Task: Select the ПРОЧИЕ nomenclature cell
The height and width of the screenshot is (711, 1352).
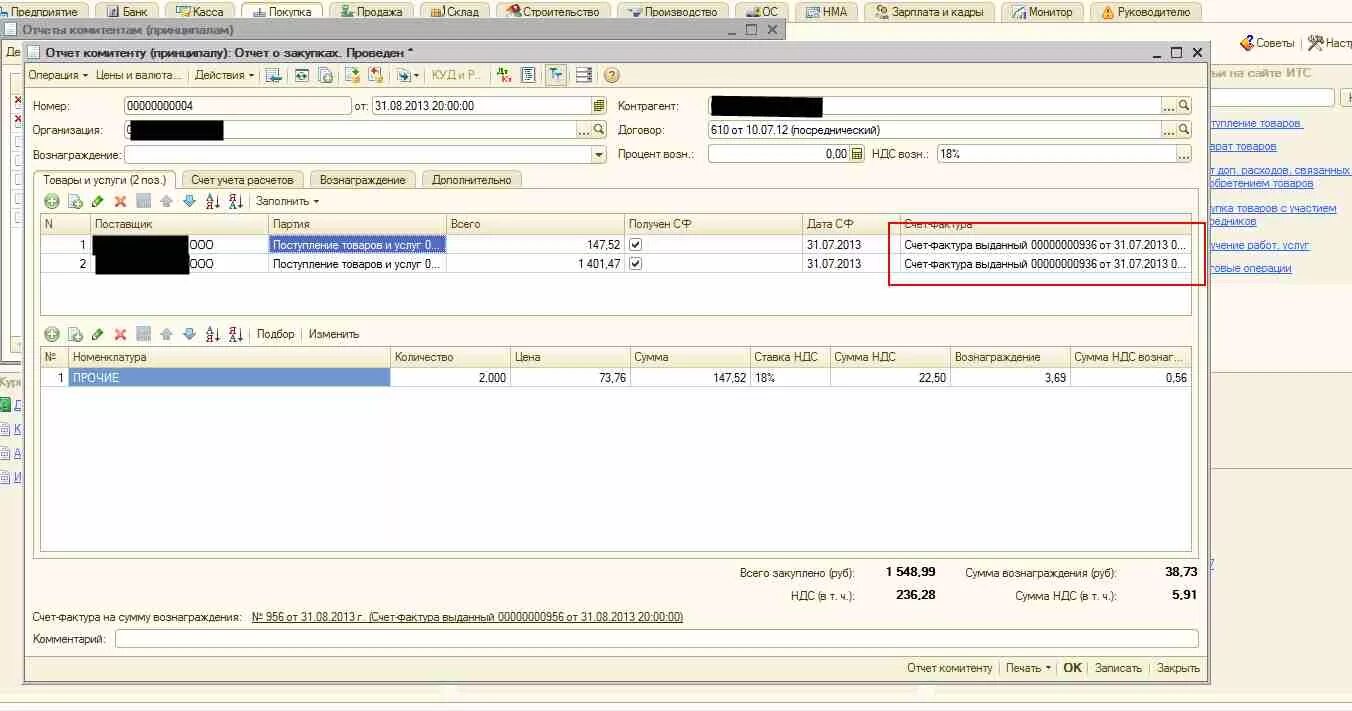Action: pyautogui.click(x=229, y=378)
